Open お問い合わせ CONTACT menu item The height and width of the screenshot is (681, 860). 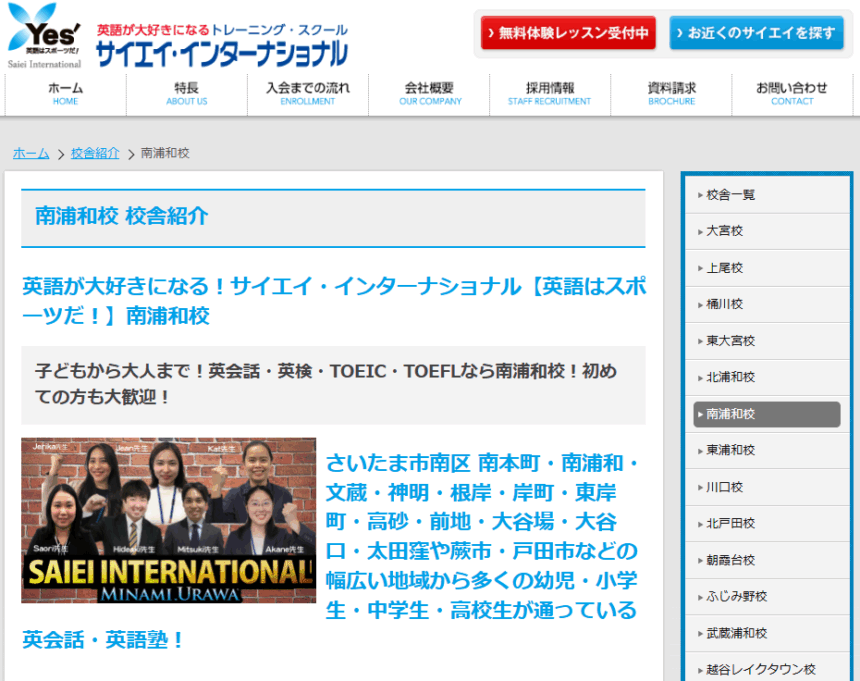[x=792, y=94]
